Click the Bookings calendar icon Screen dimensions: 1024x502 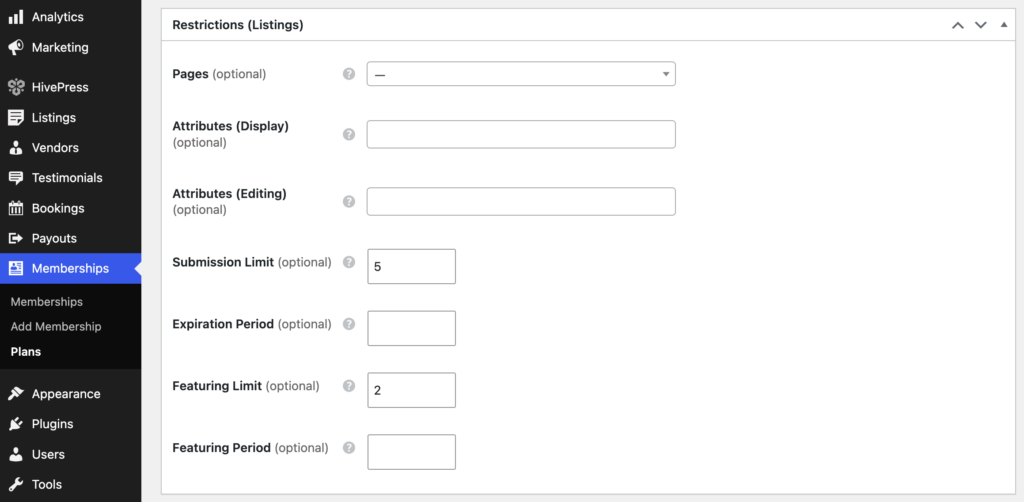(16, 209)
